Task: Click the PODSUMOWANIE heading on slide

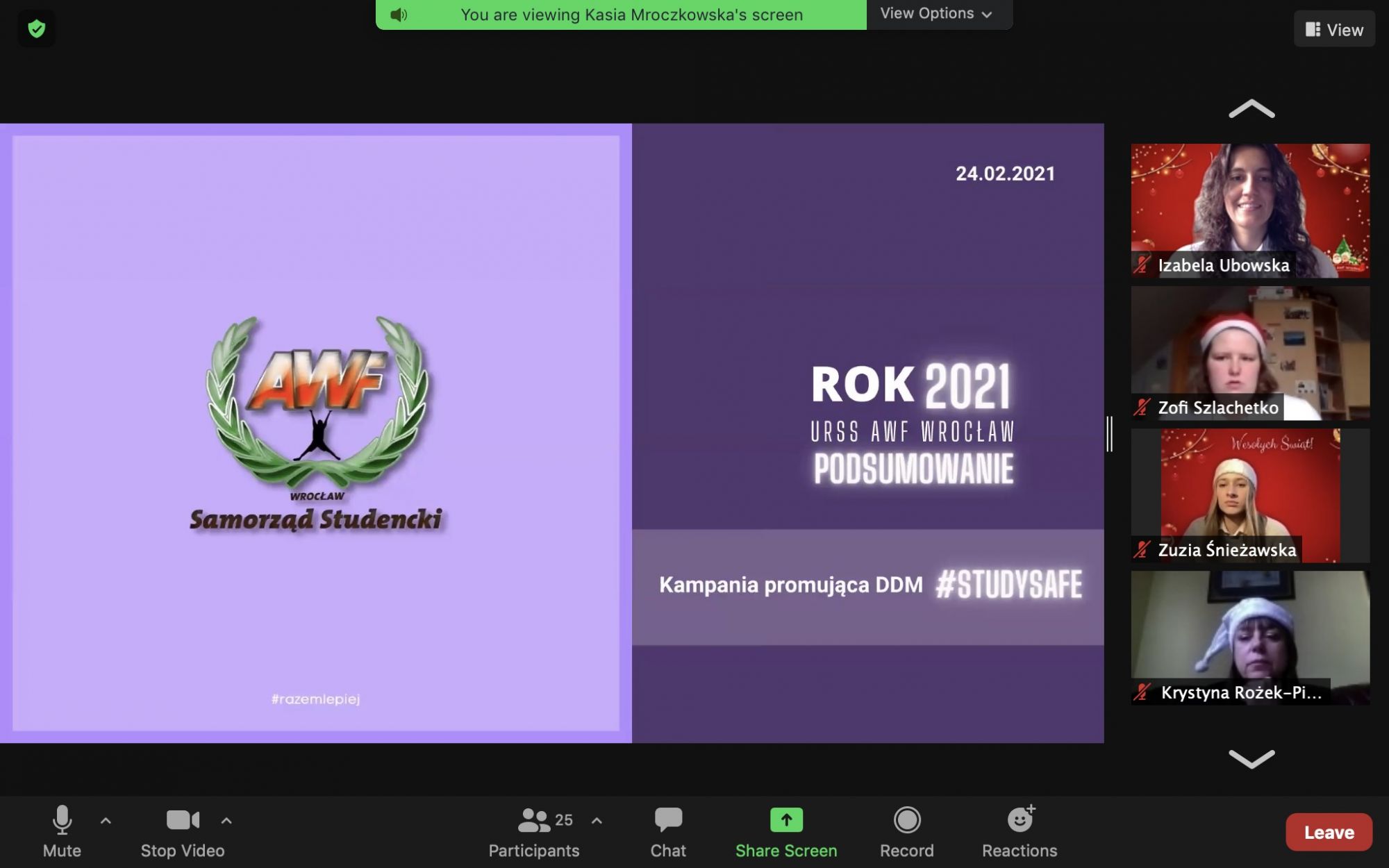Action: click(x=913, y=469)
